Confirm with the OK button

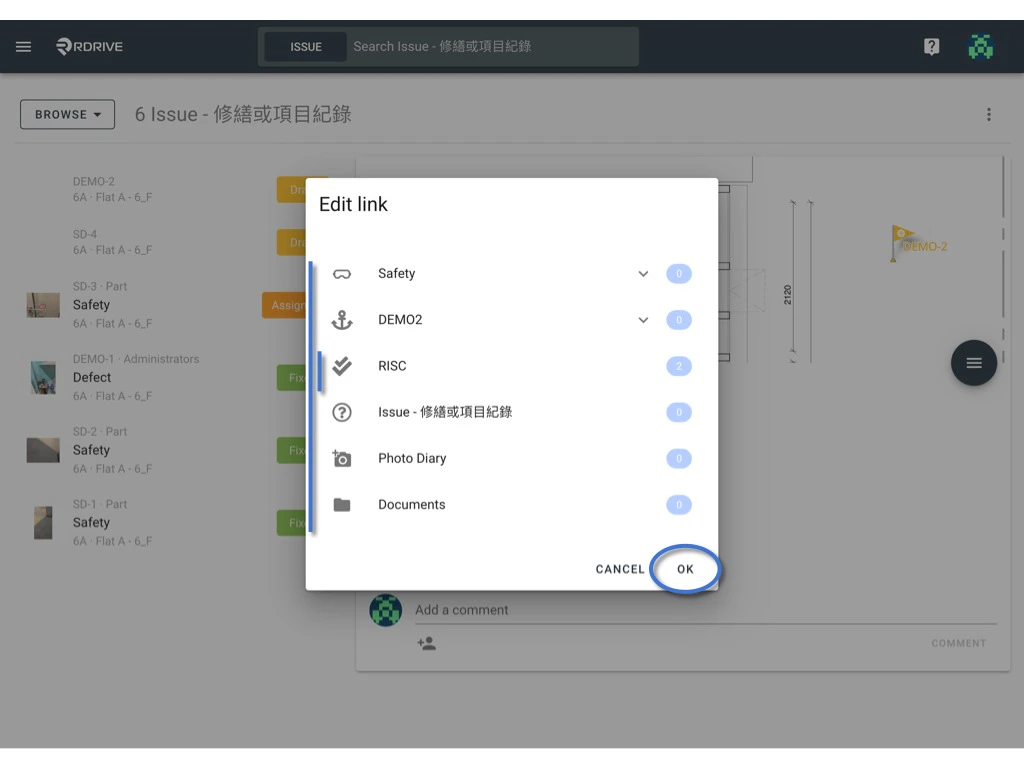pyautogui.click(x=685, y=568)
